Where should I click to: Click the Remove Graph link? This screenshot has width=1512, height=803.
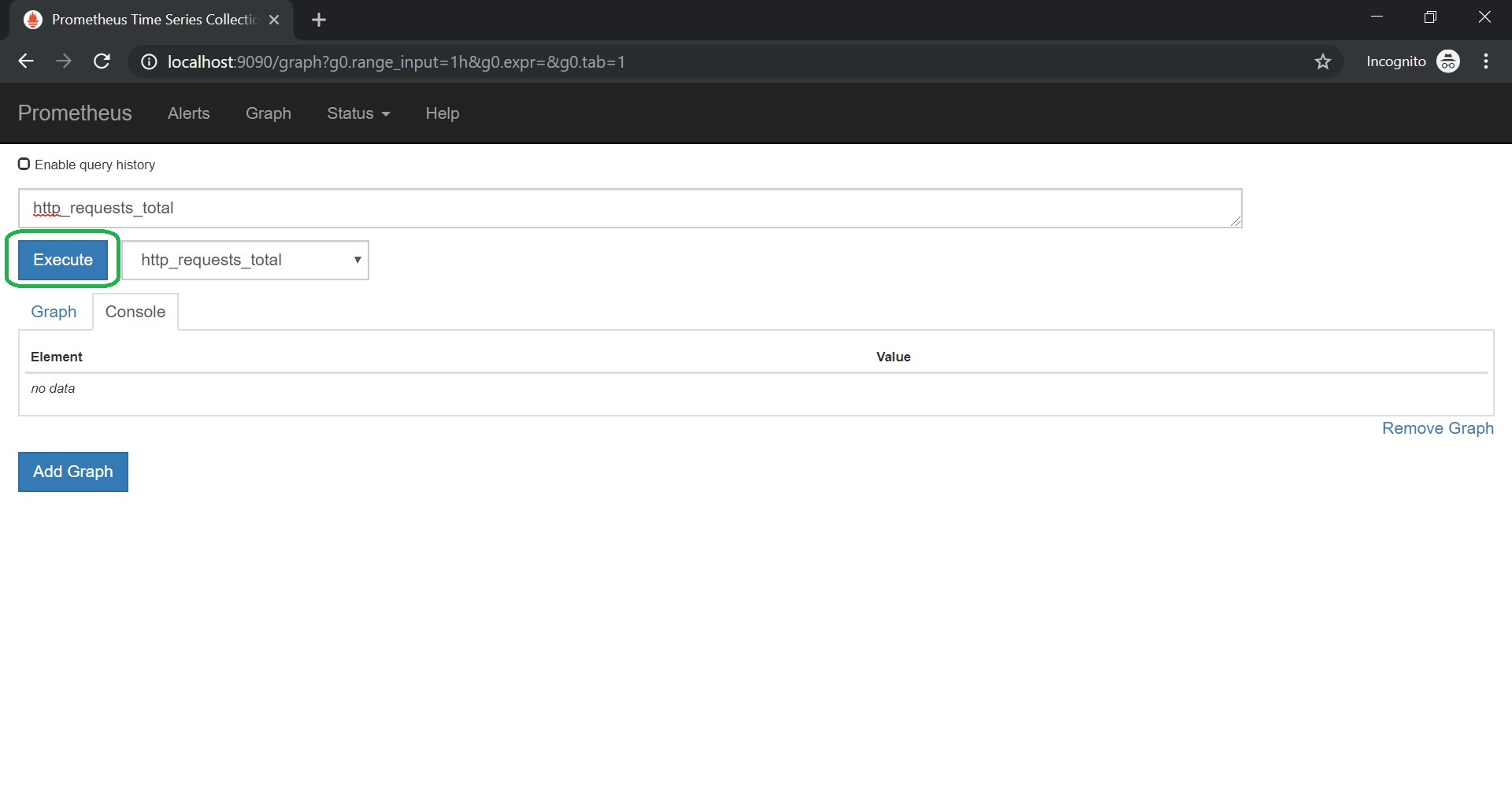1437,428
